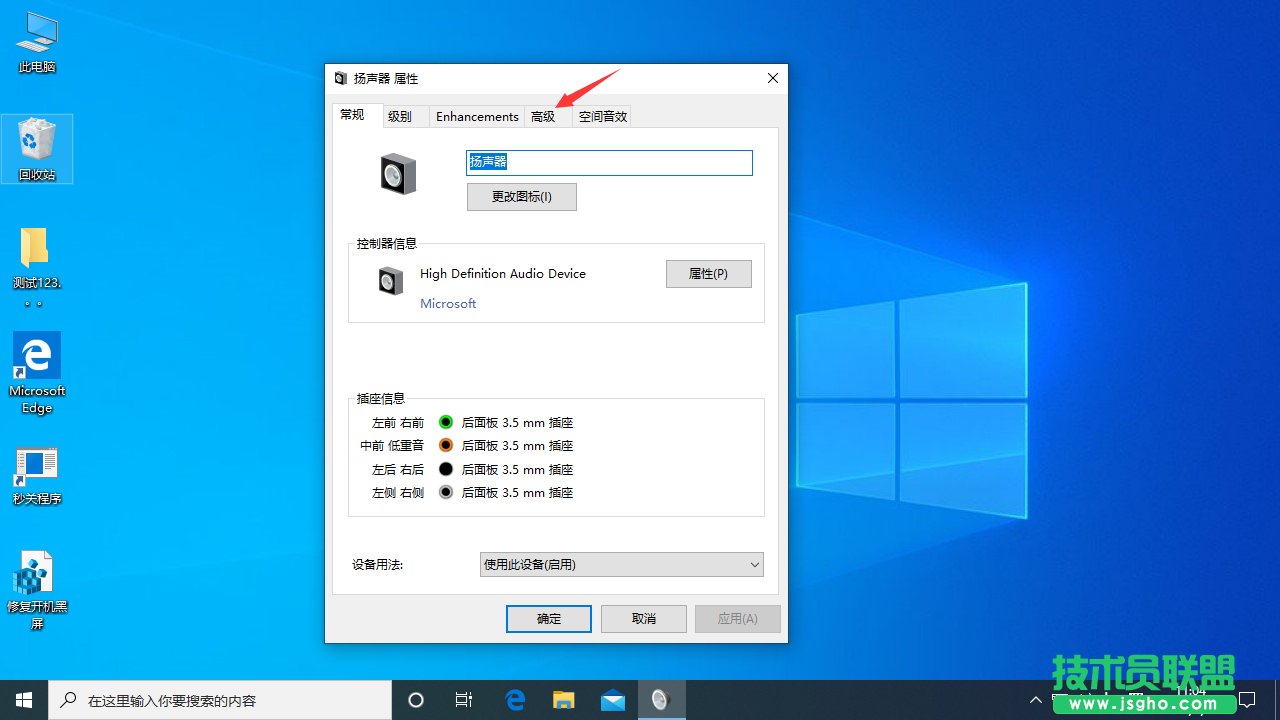Click the 扬声器 speaker name input field
Viewport: 1280px width, 720px height.
pyautogui.click(x=608, y=162)
